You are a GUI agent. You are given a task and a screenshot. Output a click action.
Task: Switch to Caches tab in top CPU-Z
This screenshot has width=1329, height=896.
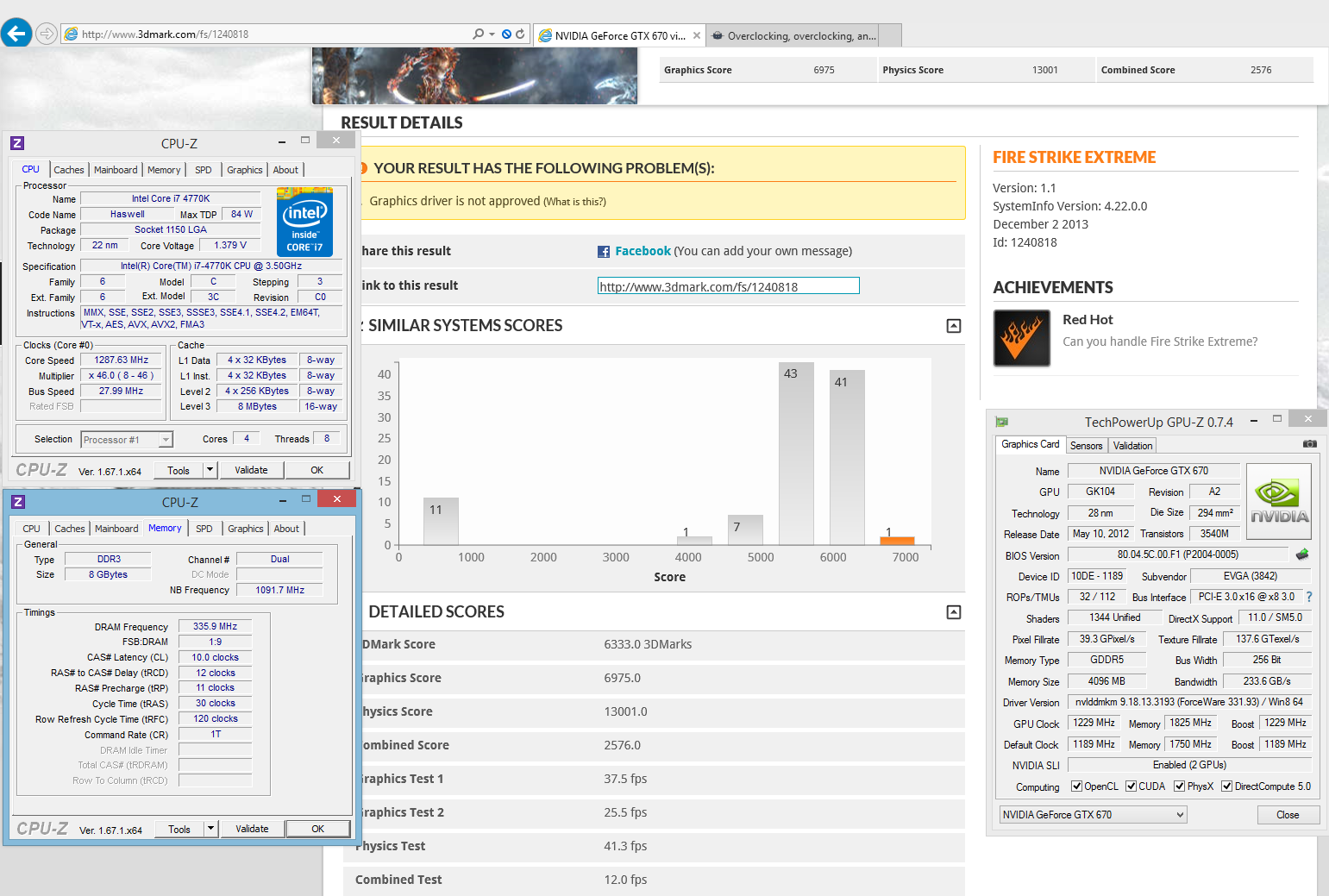69,171
